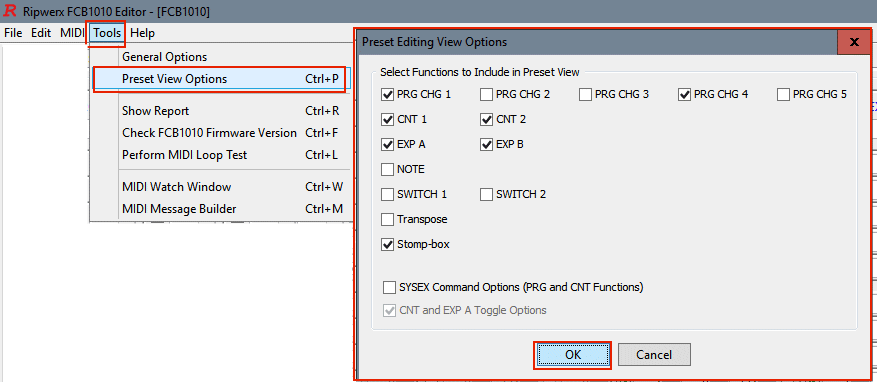The width and height of the screenshot is (877, 382).
Task: Enable the SWITCH 2 checkbox
Action: [486, 195]
